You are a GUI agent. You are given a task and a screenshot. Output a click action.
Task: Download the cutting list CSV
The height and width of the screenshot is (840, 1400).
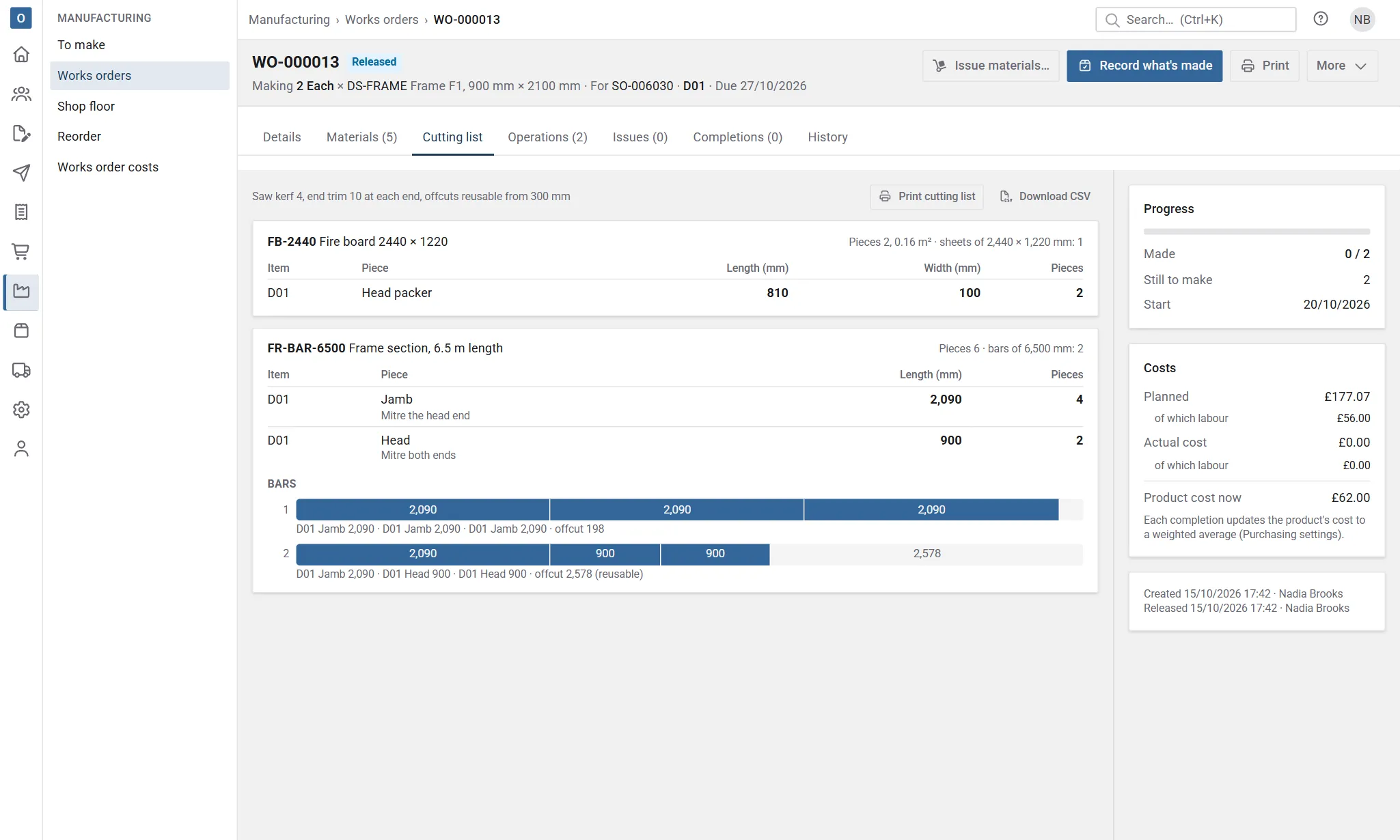coord(1045,197)
